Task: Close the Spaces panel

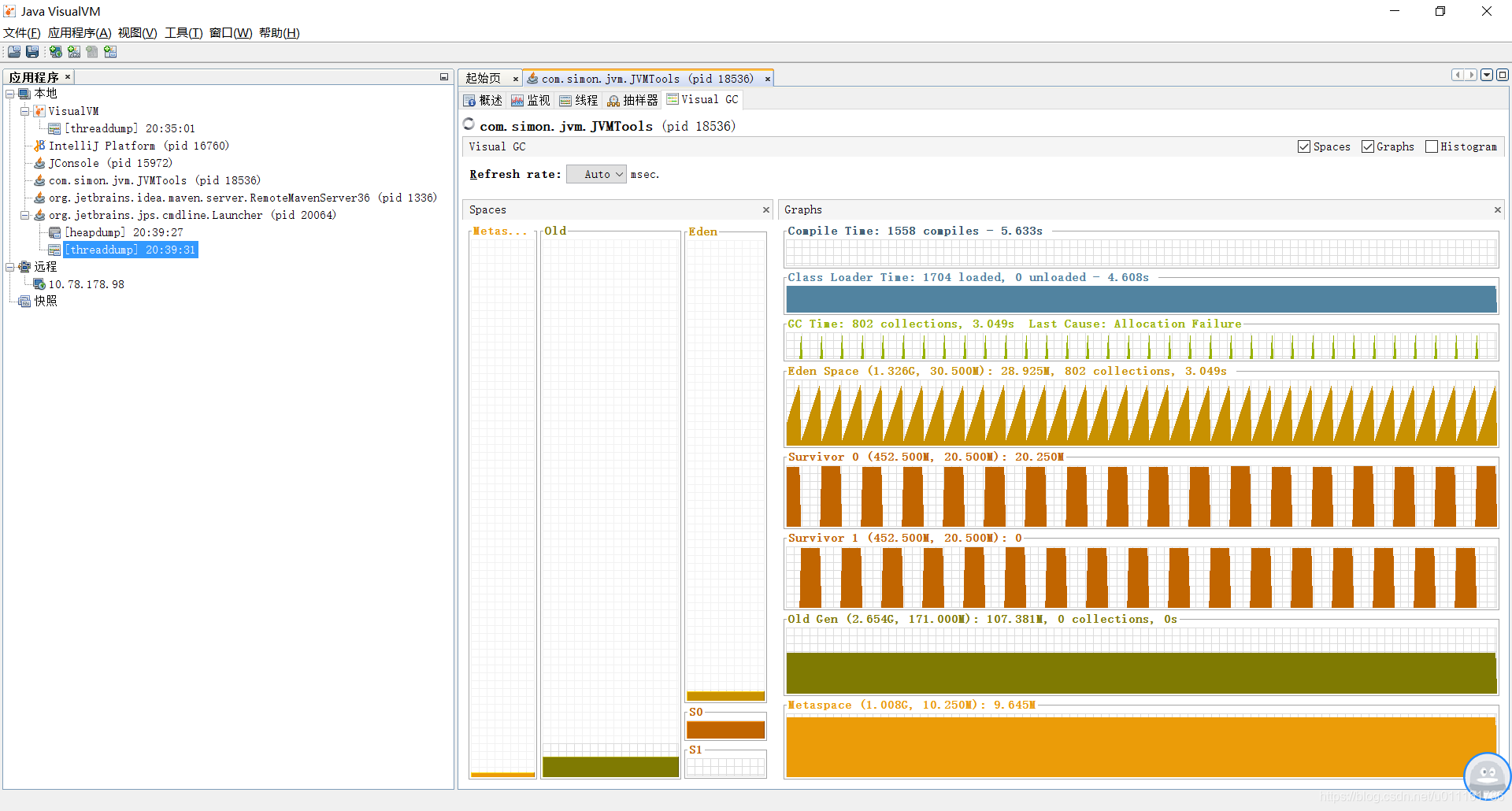Action: click(x=765, y=209)
